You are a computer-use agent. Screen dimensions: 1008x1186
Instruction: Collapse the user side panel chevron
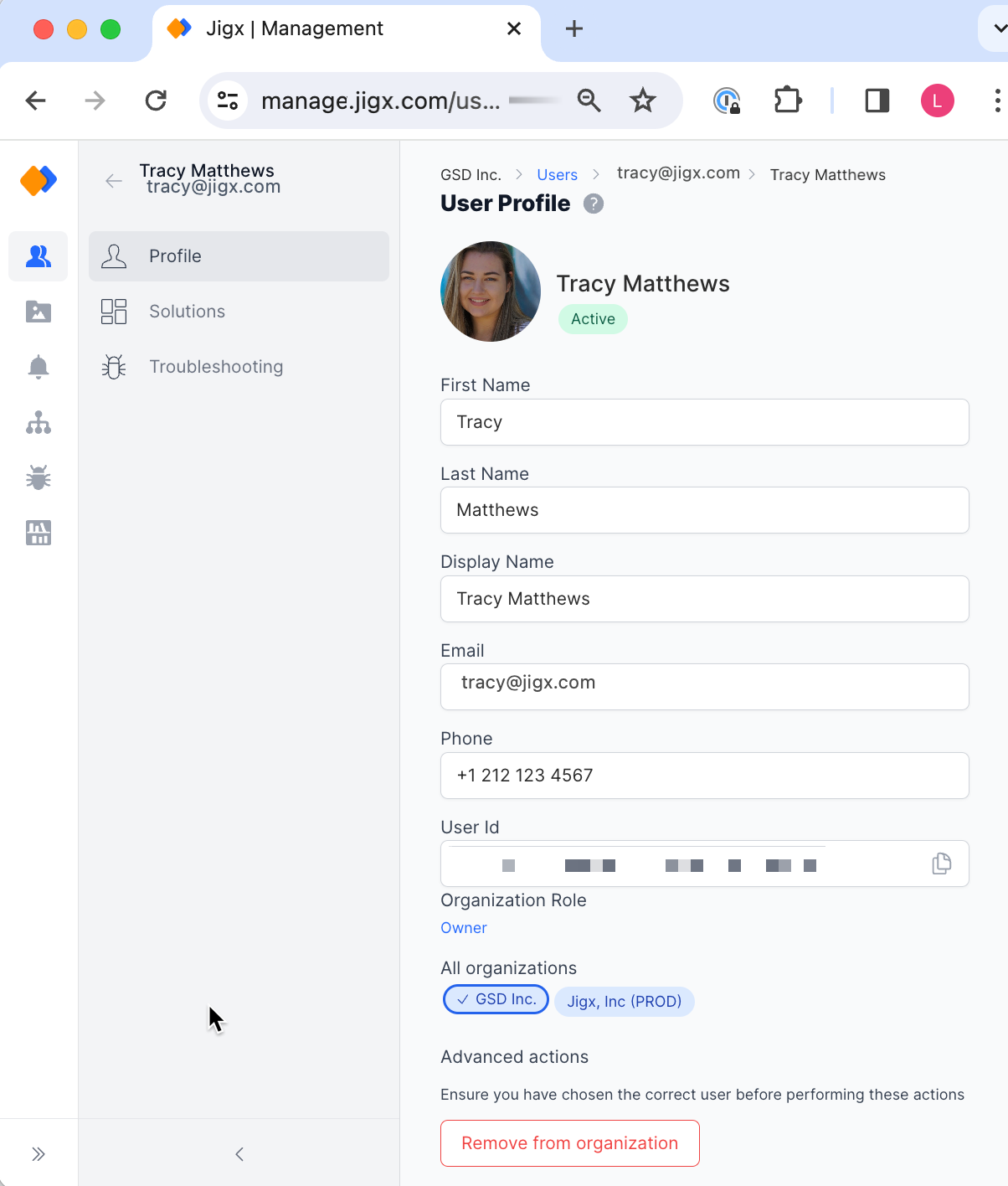[239, 1154]
